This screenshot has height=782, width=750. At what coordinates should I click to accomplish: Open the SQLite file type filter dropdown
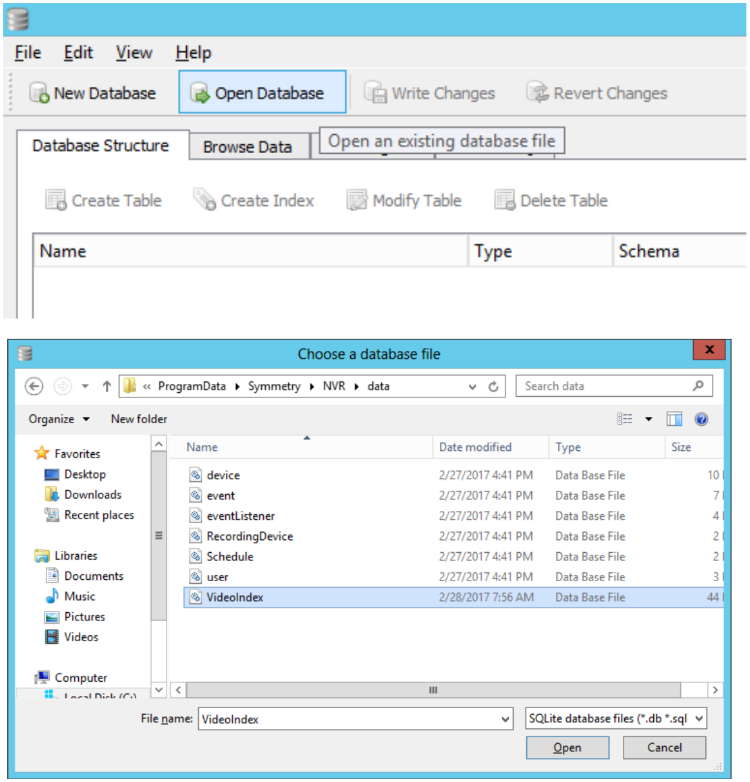click(615, 719)
